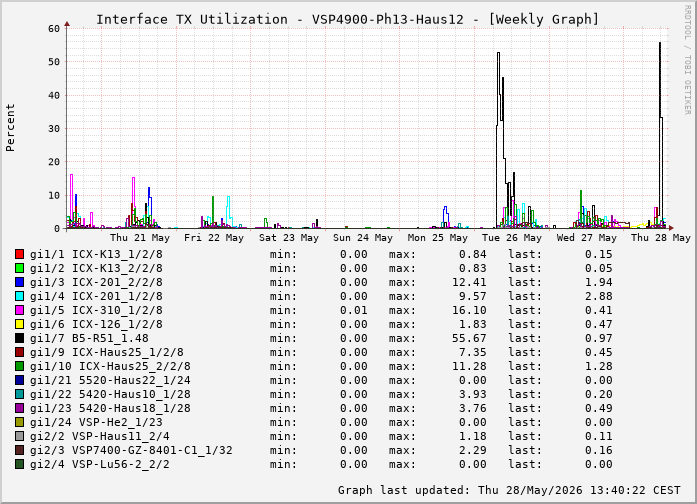This screenshot has width=697, height=504.
Task: Select legend label gi1/10 ICX-Haus25_2/2/8
Action: coord(111,366)
